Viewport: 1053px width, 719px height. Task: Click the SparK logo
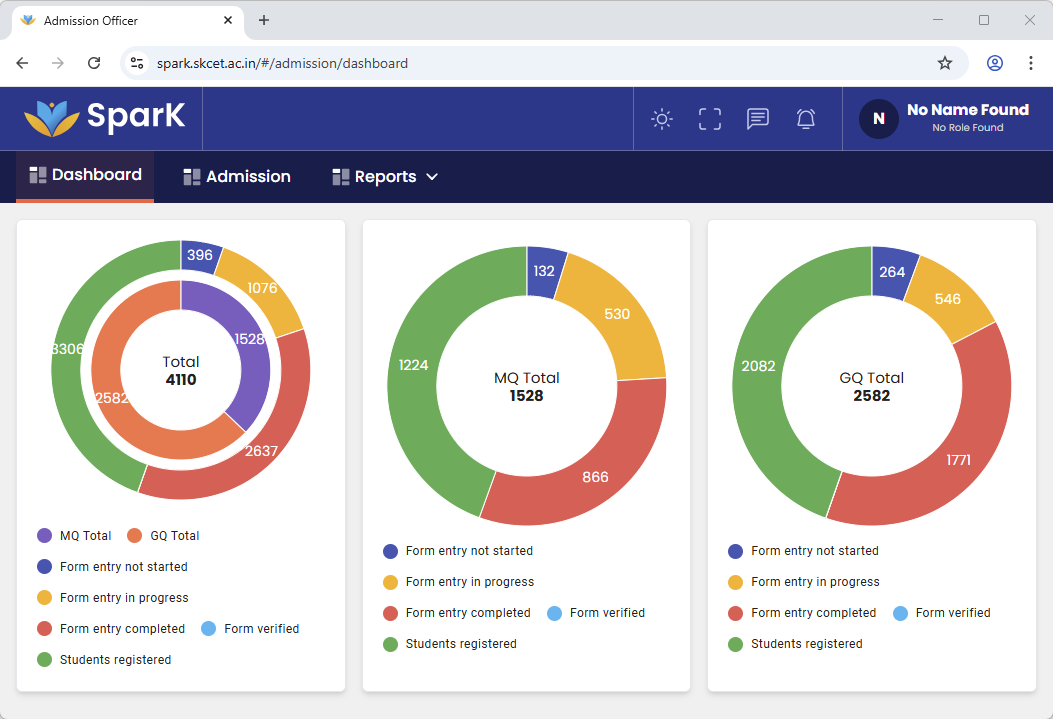(x=105, y=117)
